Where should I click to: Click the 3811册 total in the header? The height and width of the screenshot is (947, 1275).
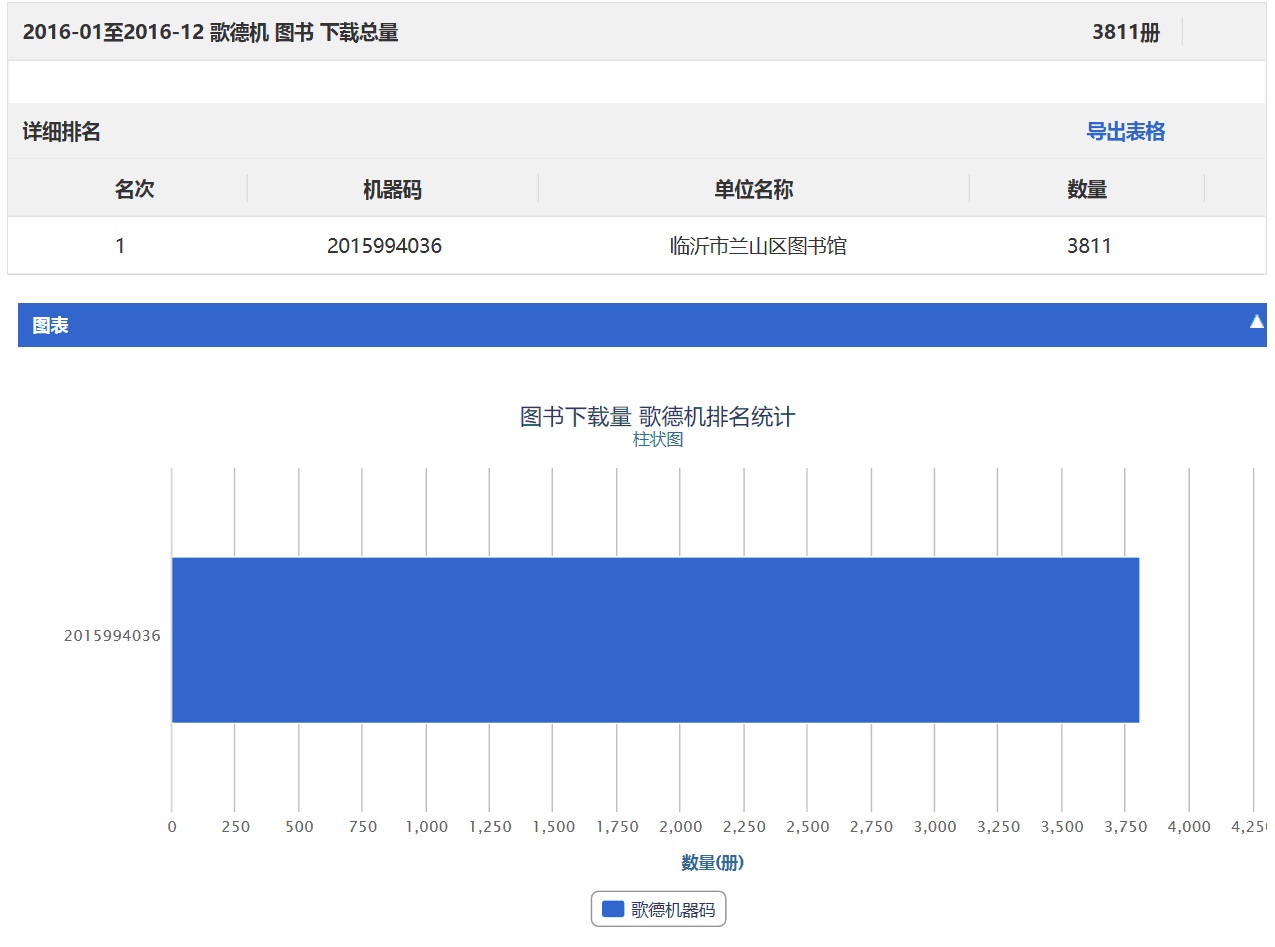(x=1125, y=32)
